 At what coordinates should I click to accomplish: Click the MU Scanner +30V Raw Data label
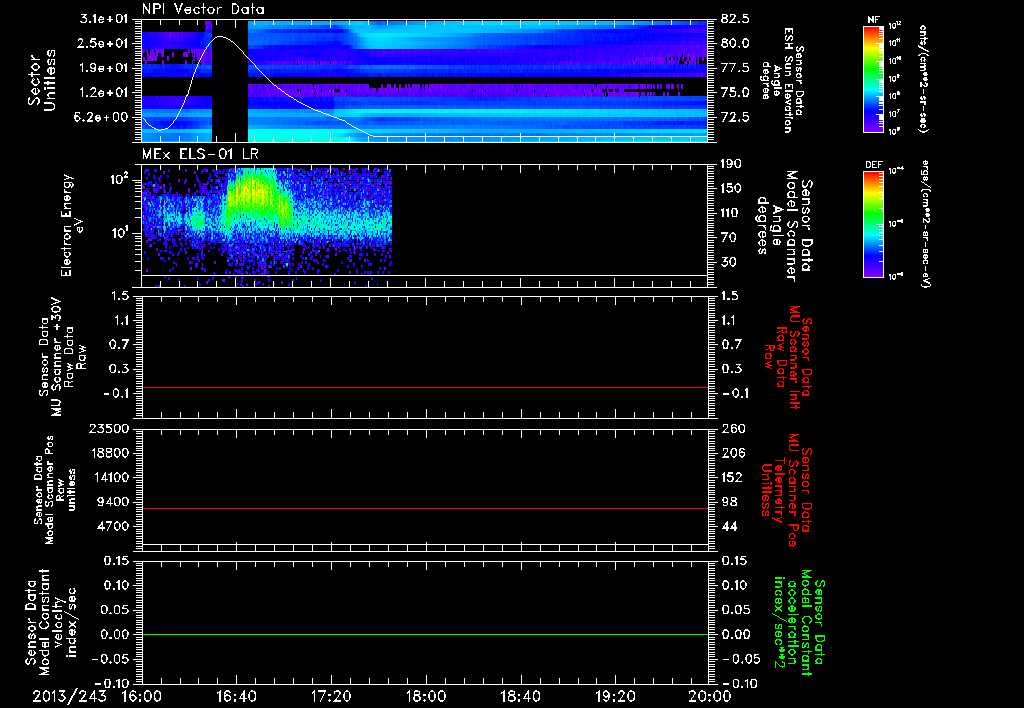point(62,357)
